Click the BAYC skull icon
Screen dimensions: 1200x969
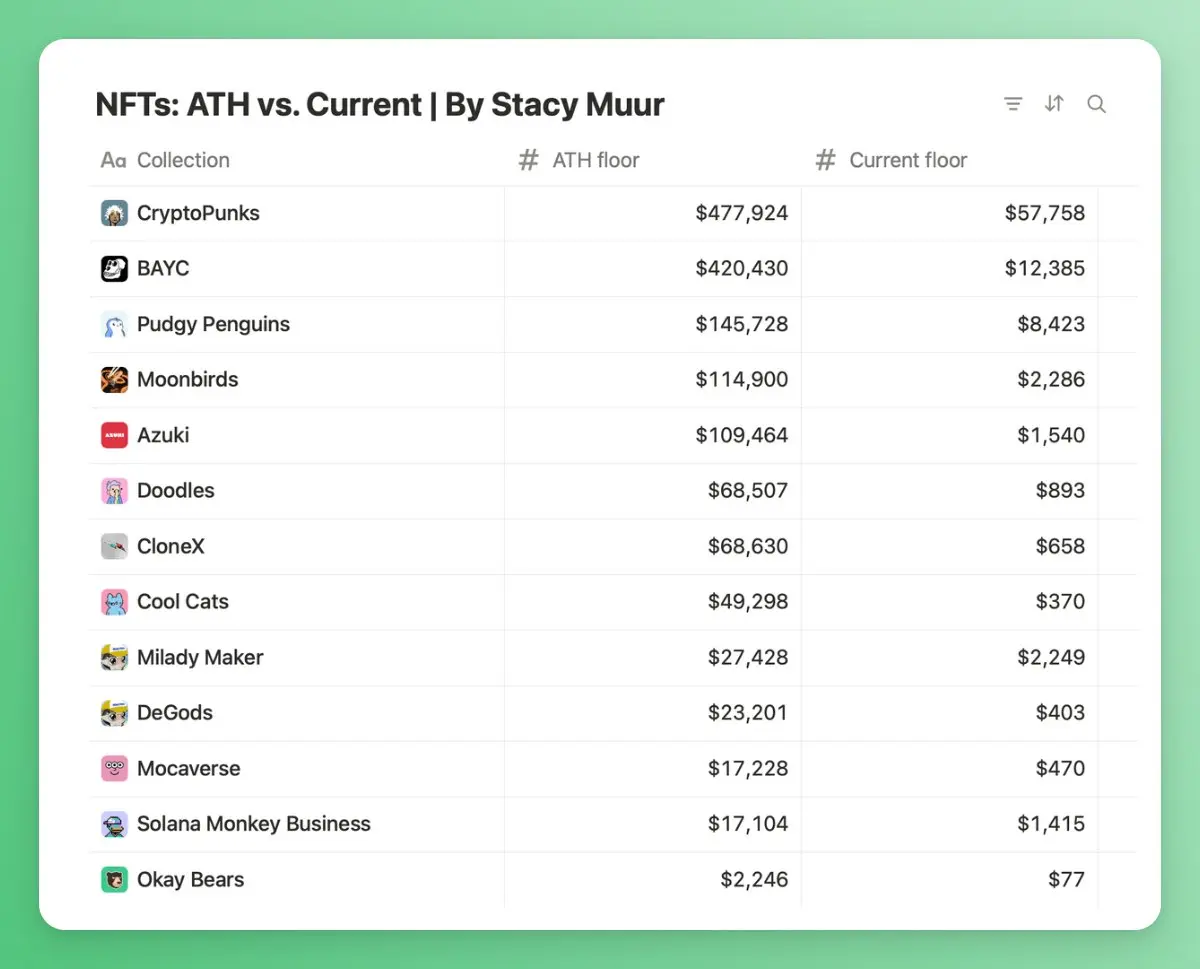click(114, 268)
